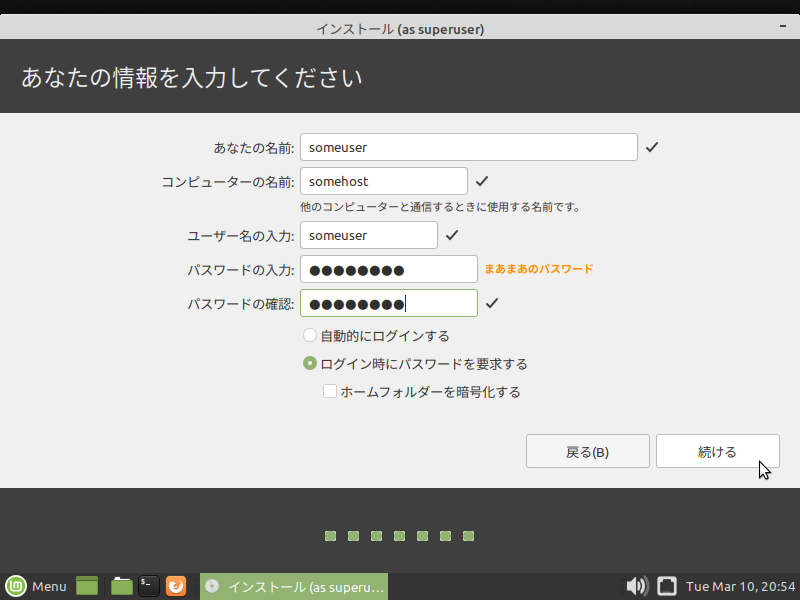The height and width of the screenshot is (600, 800).
Task: Click the Show Desktop icon in the taskbar
Action: [x=87, y=586]
